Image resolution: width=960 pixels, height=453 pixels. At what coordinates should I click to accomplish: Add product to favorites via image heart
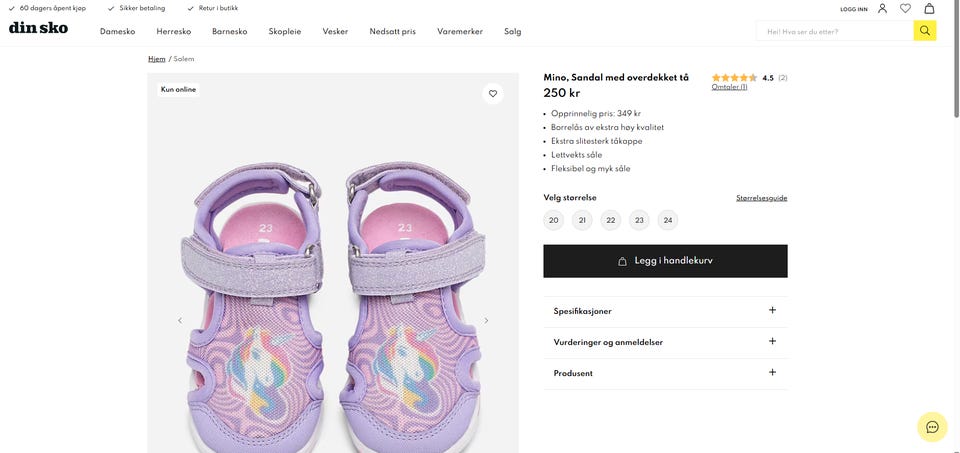coord(493,94)
